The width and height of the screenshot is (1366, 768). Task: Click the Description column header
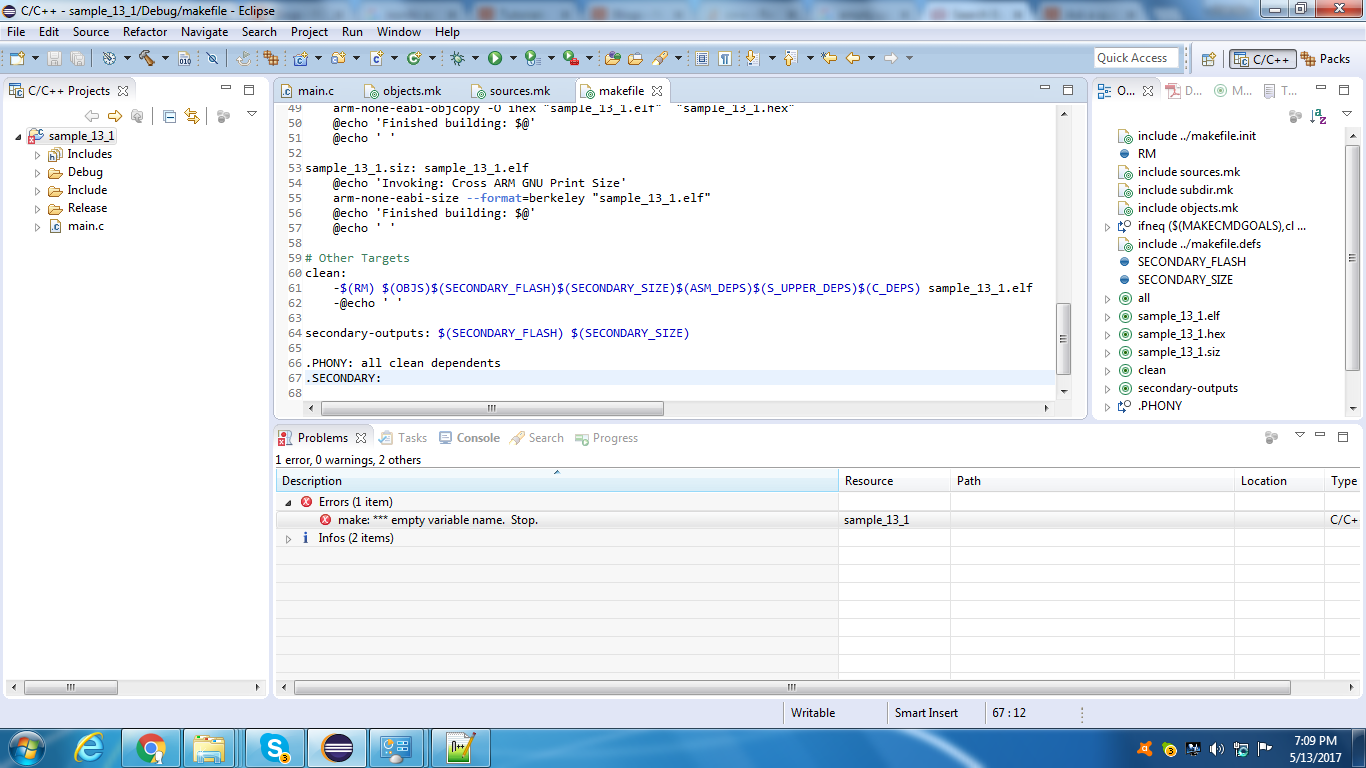pyautogui.click(x=557, y=481)
